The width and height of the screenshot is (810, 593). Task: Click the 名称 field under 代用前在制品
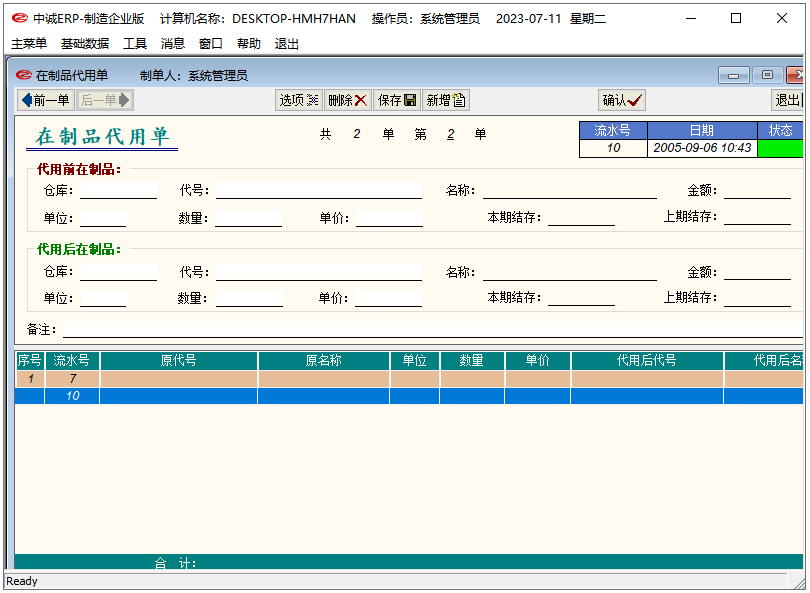pyautogui.click(x=570, y=190)
